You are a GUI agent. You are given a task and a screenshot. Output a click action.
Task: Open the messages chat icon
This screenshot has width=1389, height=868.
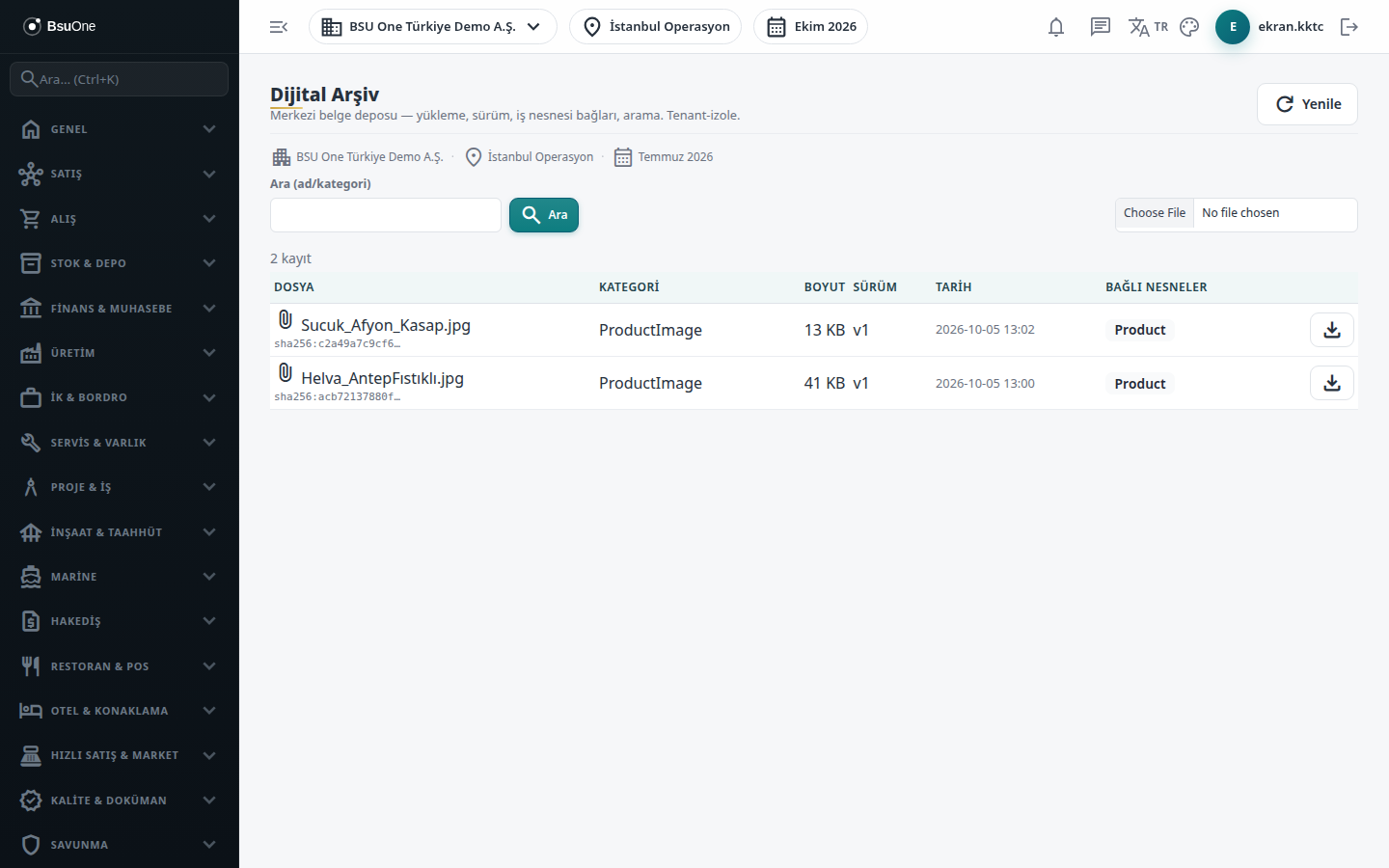coord(1101,27)
